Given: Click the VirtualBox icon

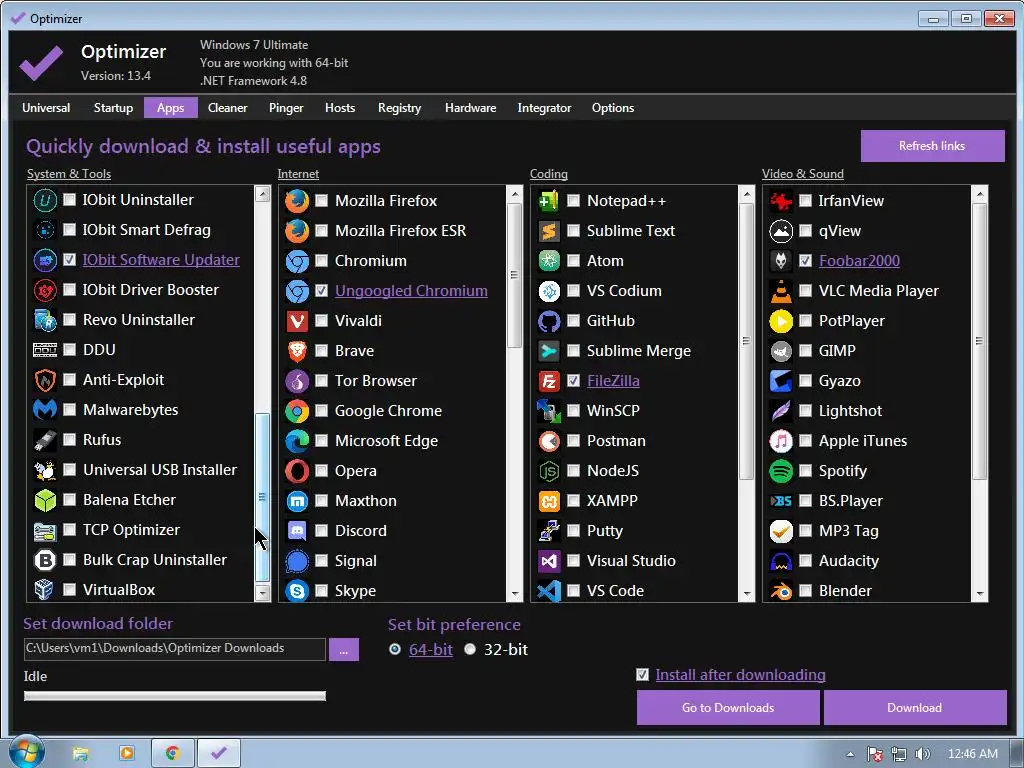Looking at the screenshot, I should coord(45,590).
